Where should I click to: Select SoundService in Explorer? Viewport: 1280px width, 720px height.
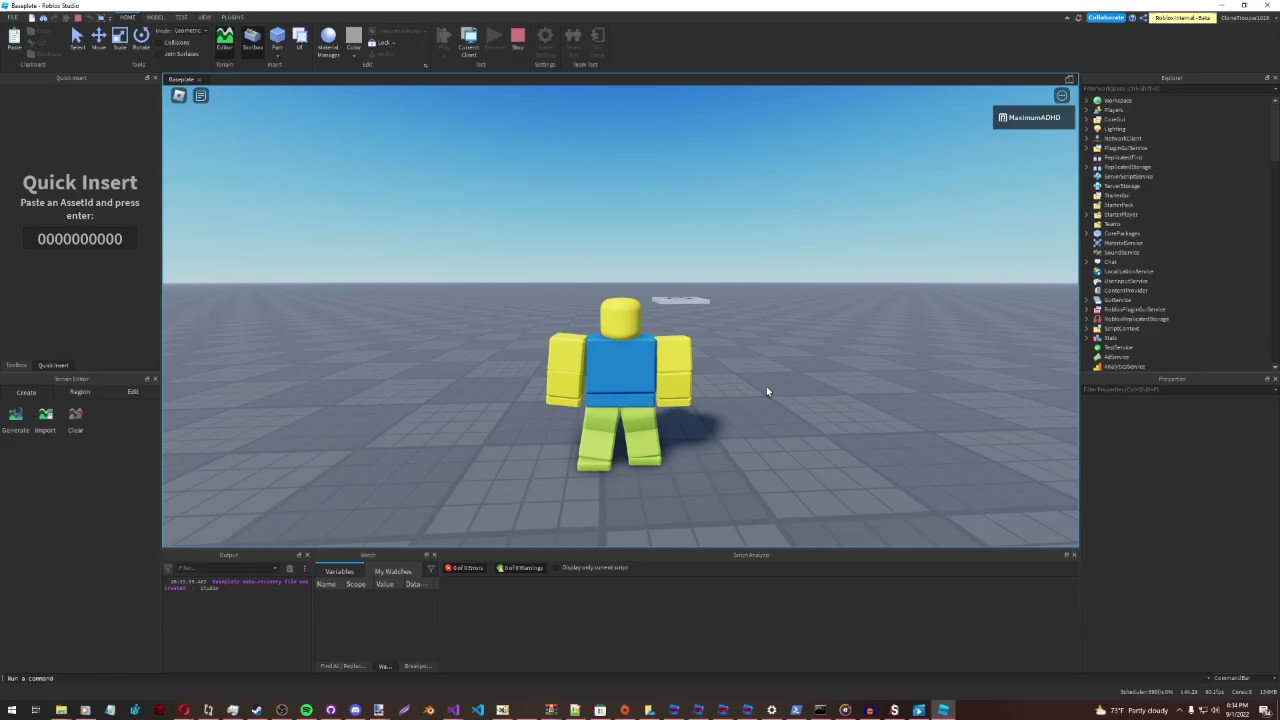(x=1121, y=252)
